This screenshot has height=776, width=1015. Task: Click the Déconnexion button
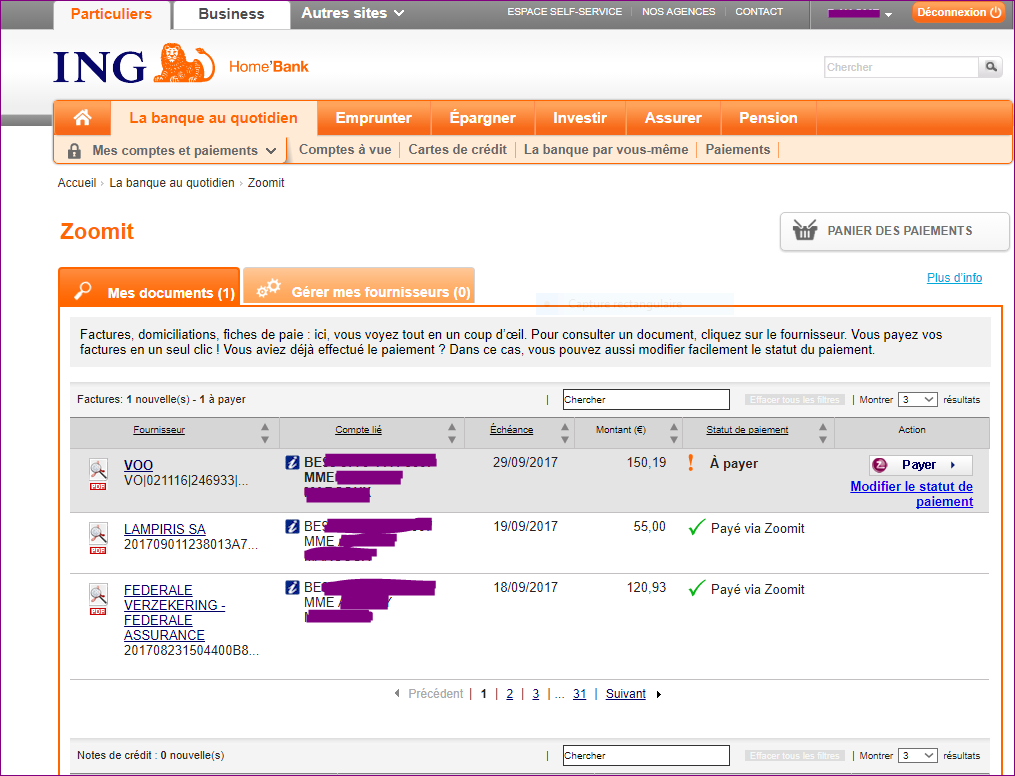tap(959, 12)
